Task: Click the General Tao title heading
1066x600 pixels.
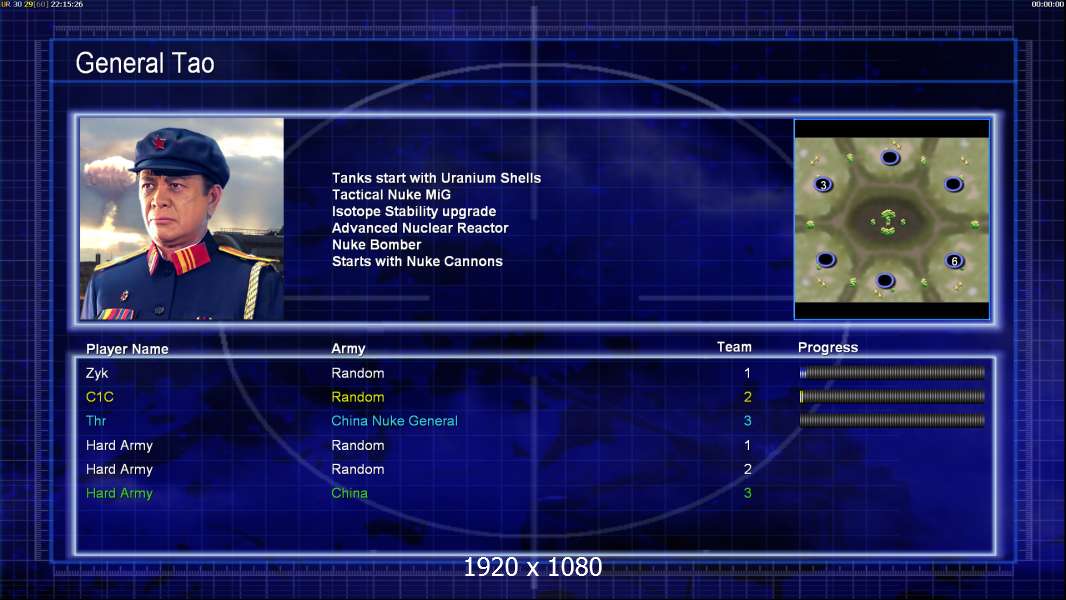Action: (145, 64)
